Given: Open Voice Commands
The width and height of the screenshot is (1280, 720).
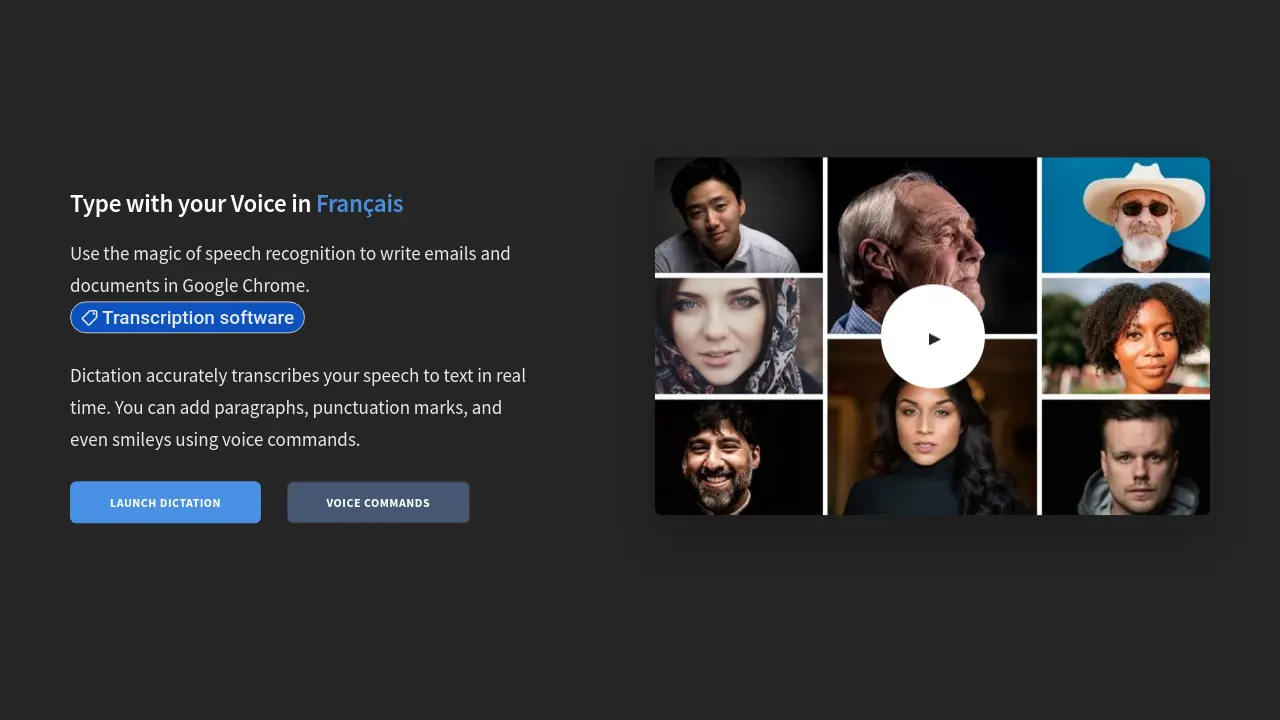Looking at the screenshot, I should tap(378, 502).
